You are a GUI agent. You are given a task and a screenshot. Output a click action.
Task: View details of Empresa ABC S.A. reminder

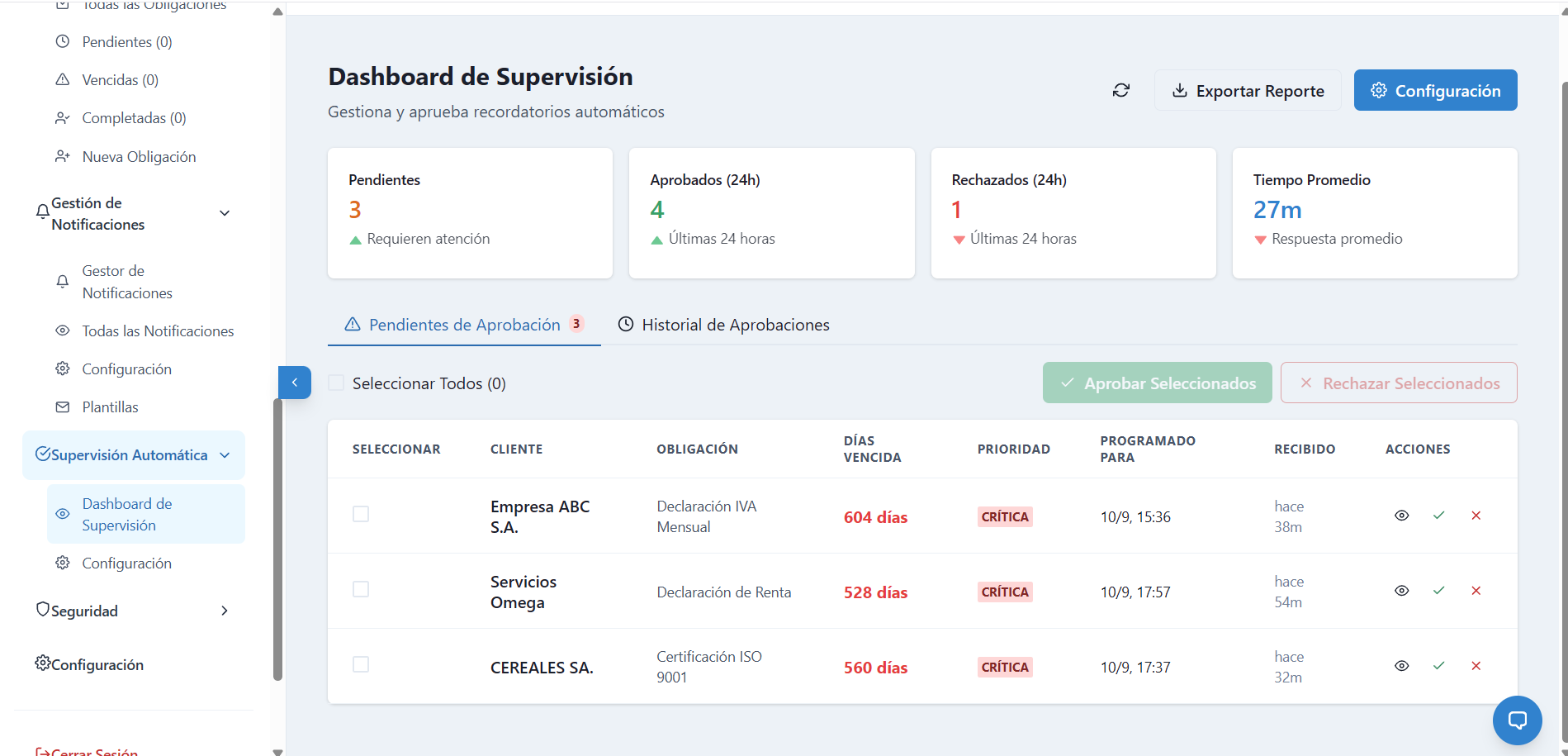click(x=1401, y=516)
